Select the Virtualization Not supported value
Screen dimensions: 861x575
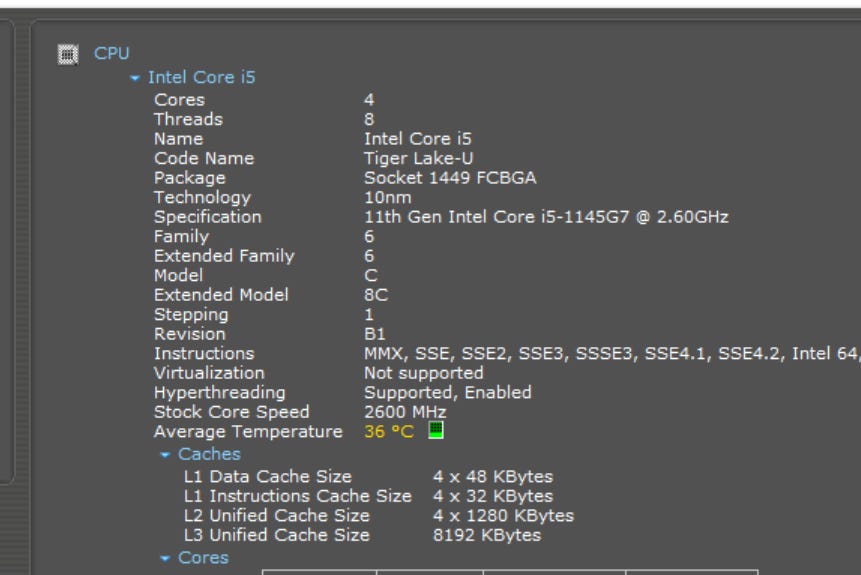pyautogui.click(x=424, y=373)
